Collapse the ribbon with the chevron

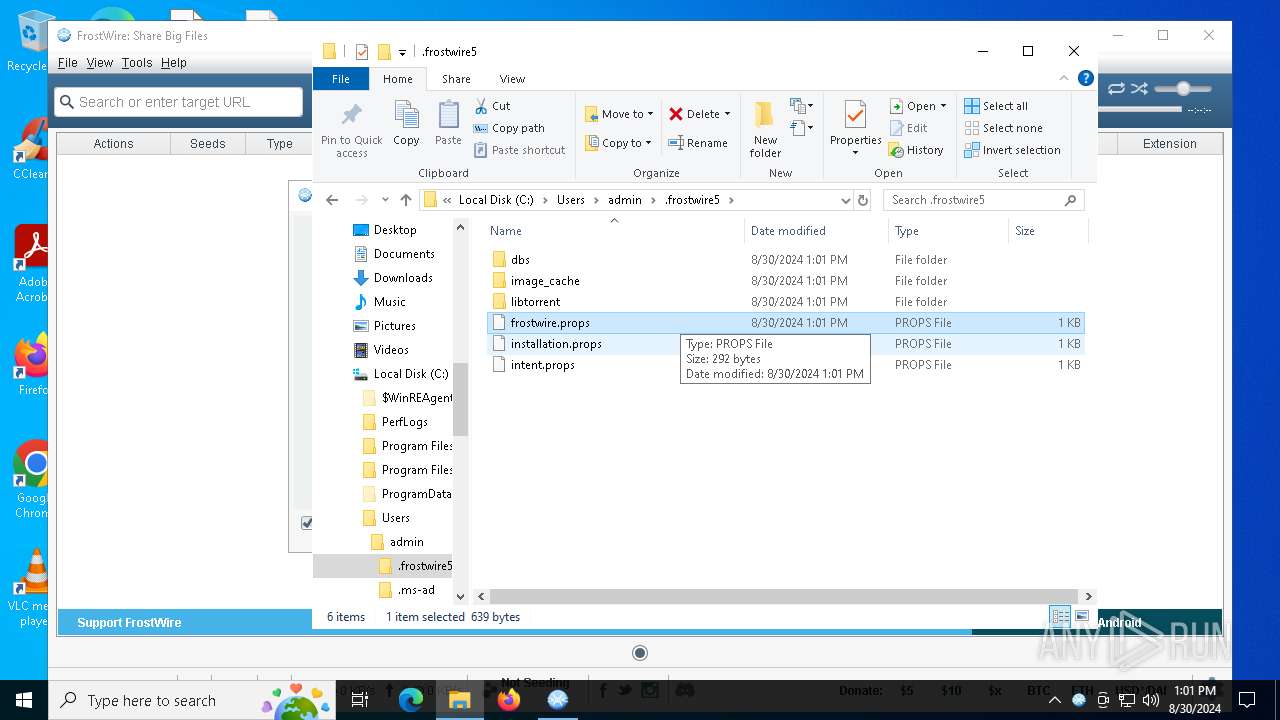[1065, 78]
